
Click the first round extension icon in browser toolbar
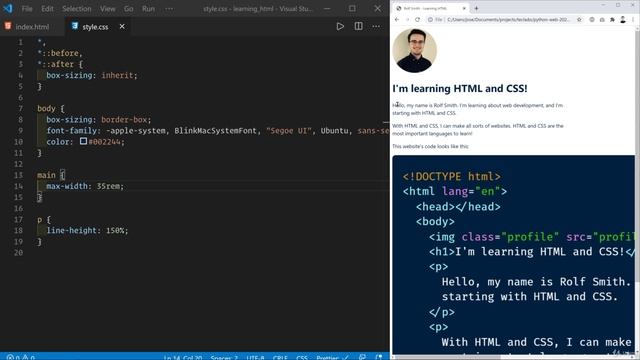pos(592,20)
